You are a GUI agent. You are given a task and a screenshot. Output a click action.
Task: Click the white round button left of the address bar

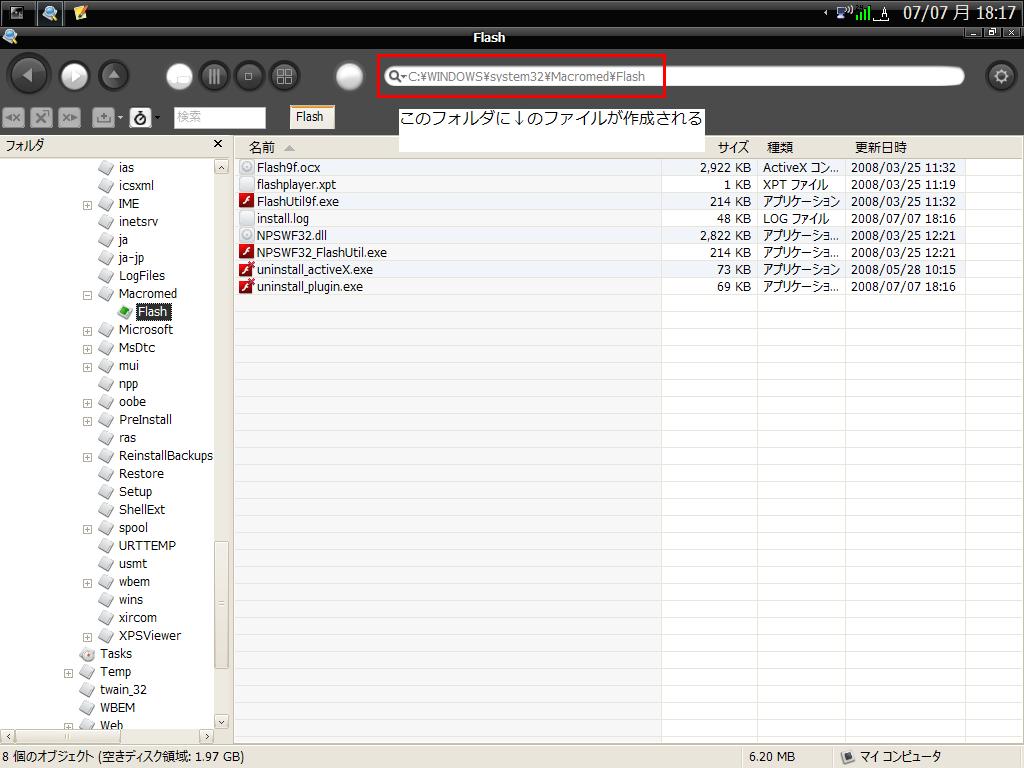(x=349, y=76)
